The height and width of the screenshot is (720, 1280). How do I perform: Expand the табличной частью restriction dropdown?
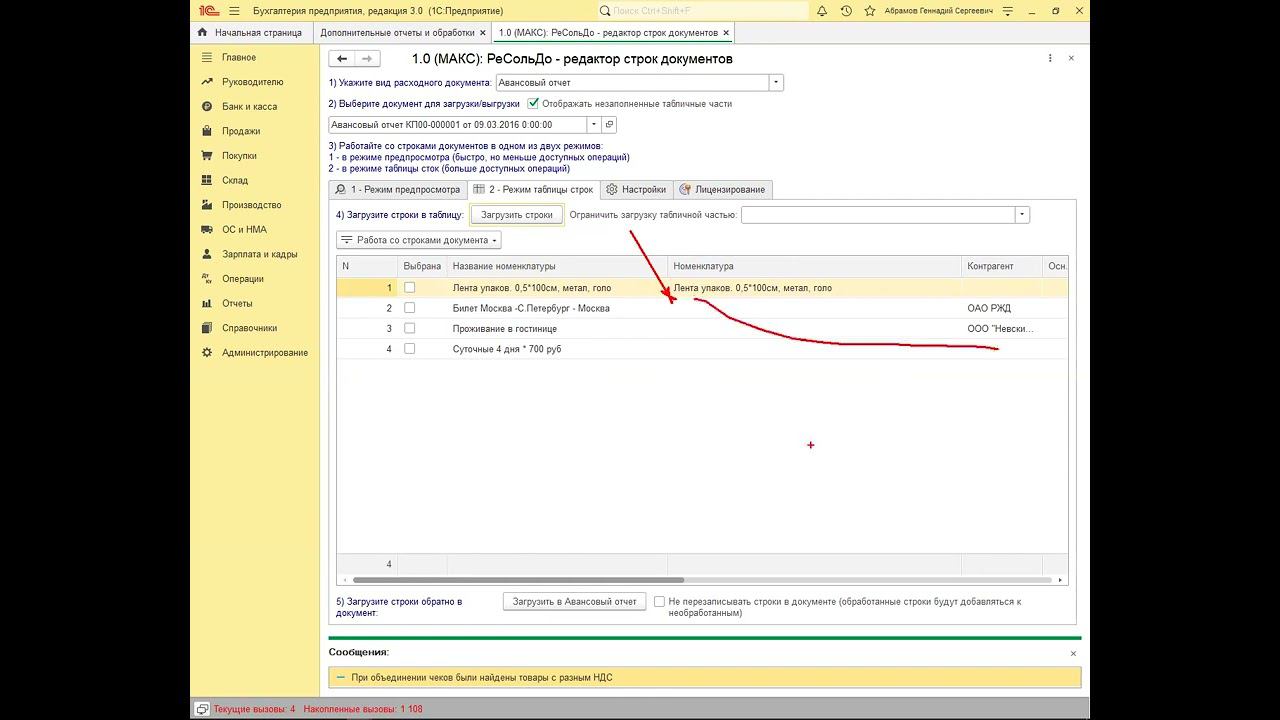point(1022,215)
